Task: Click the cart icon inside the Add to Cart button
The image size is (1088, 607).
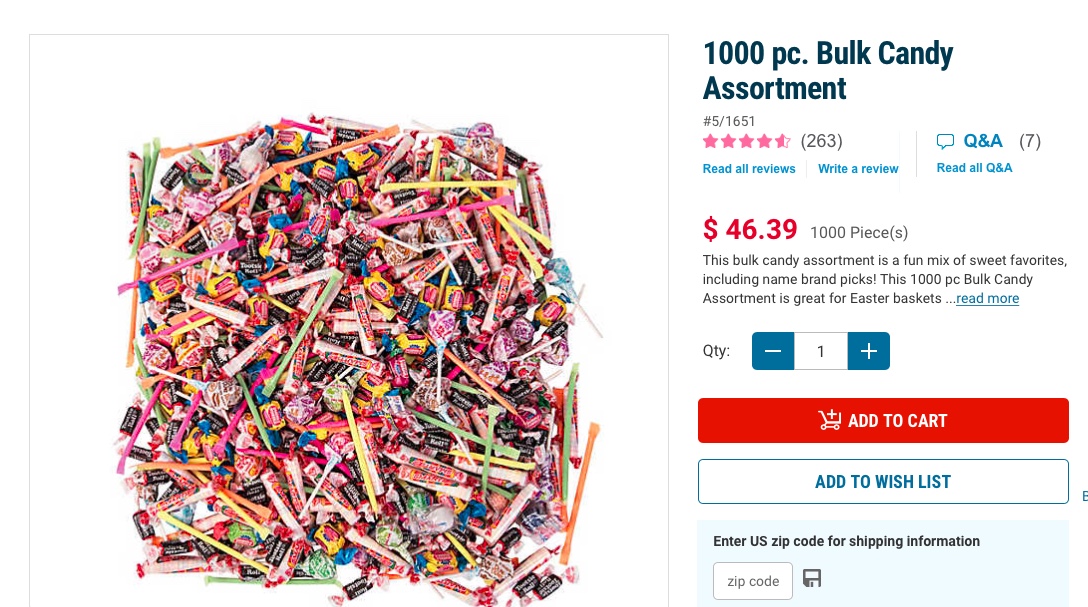Action: [829, 420]
